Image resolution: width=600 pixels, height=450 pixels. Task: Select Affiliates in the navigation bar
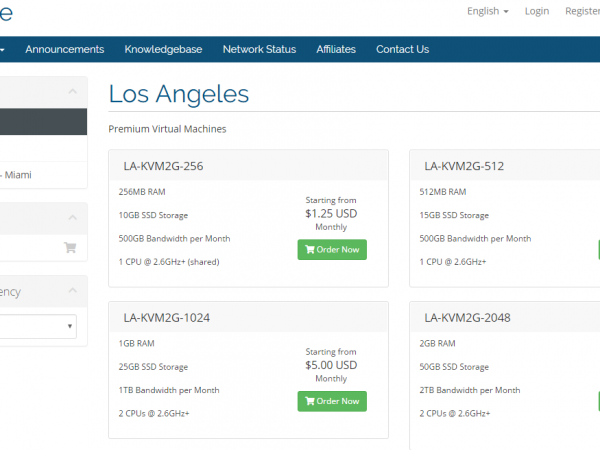click(x=336, y=49)
